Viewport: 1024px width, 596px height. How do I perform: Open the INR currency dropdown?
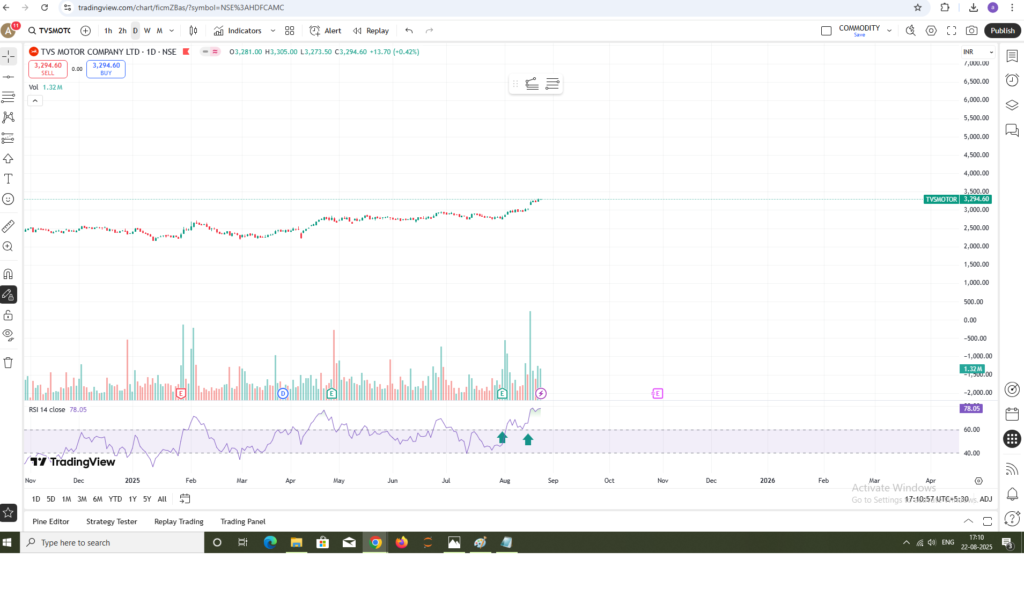pos(978,52)
